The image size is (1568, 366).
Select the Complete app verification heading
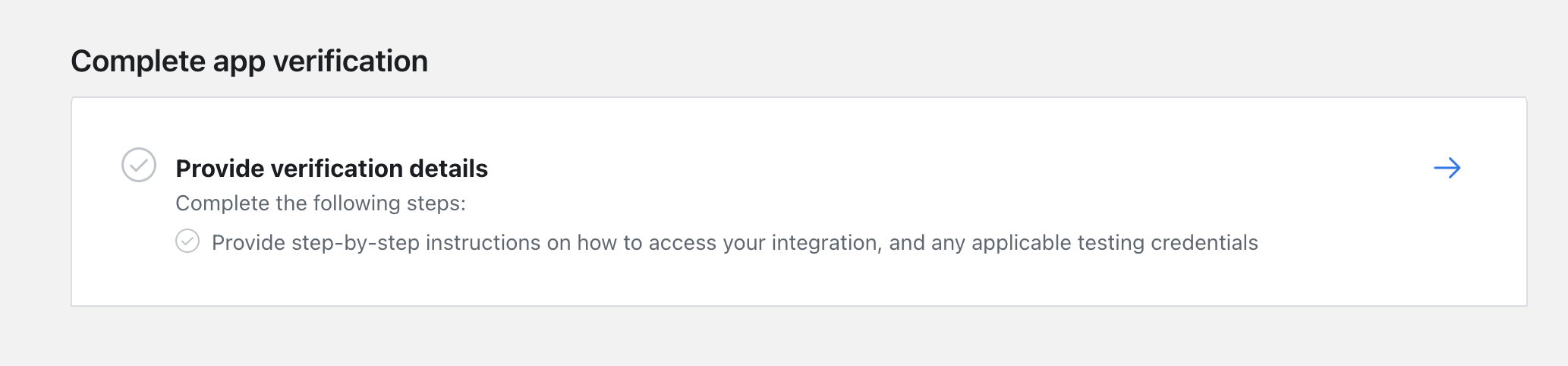coord(250,62)
